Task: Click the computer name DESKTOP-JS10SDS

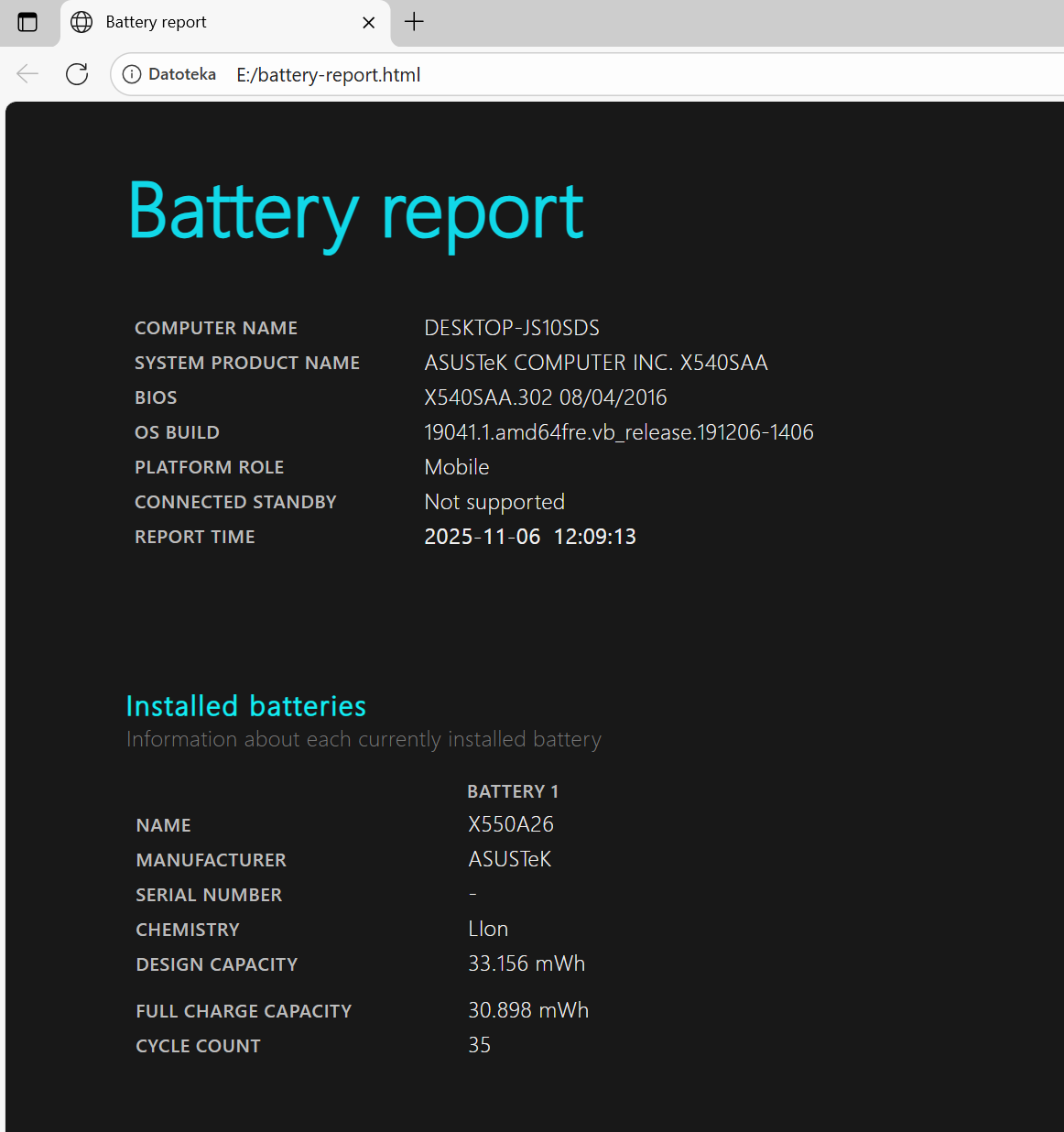Action: pos(512,328)
